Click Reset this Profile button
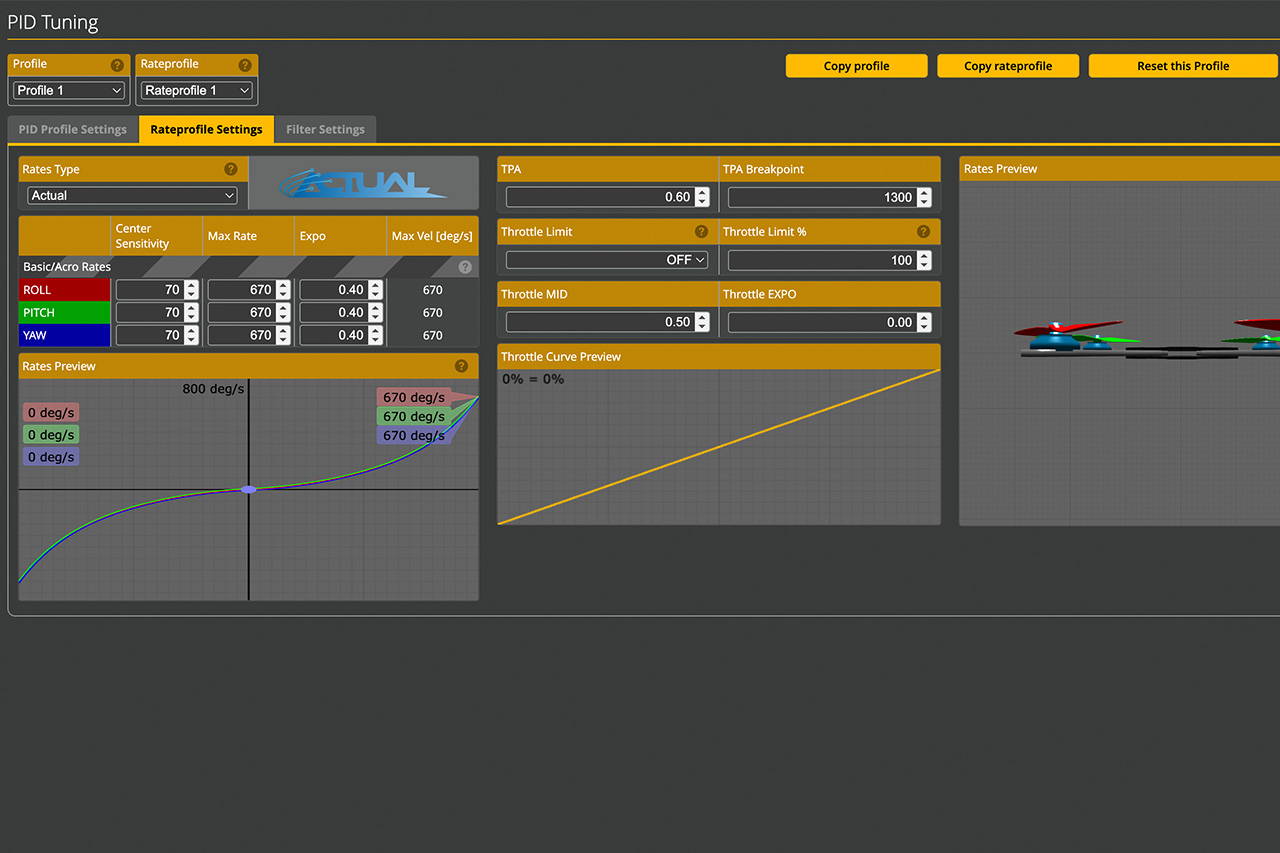The width and height of the screenshot is (1280, 853). pyautogui.click(x=1183, y=66)
